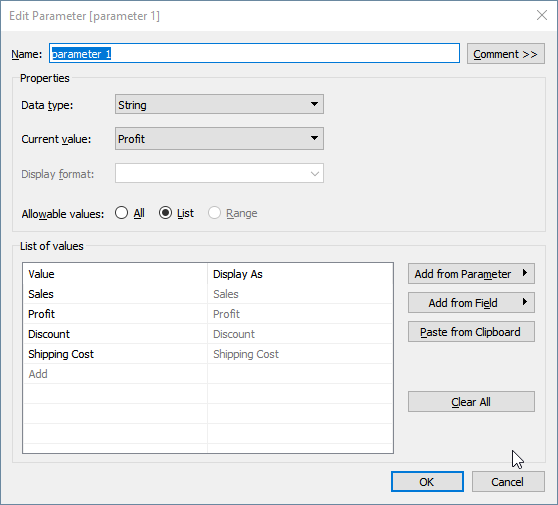Viewport: 558px width, 505px height.
Task: Edit the Display As for Sales
Action: click(x=300, y=294)
